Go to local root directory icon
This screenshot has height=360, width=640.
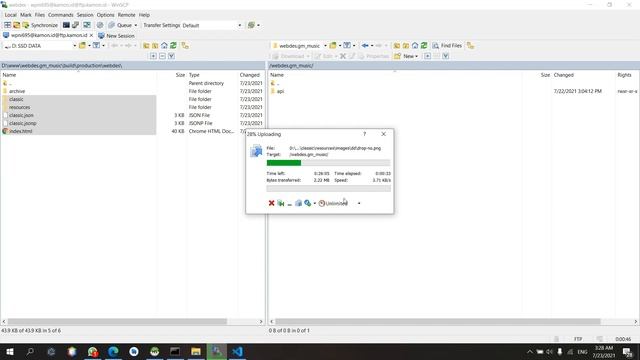coord(155,46)
